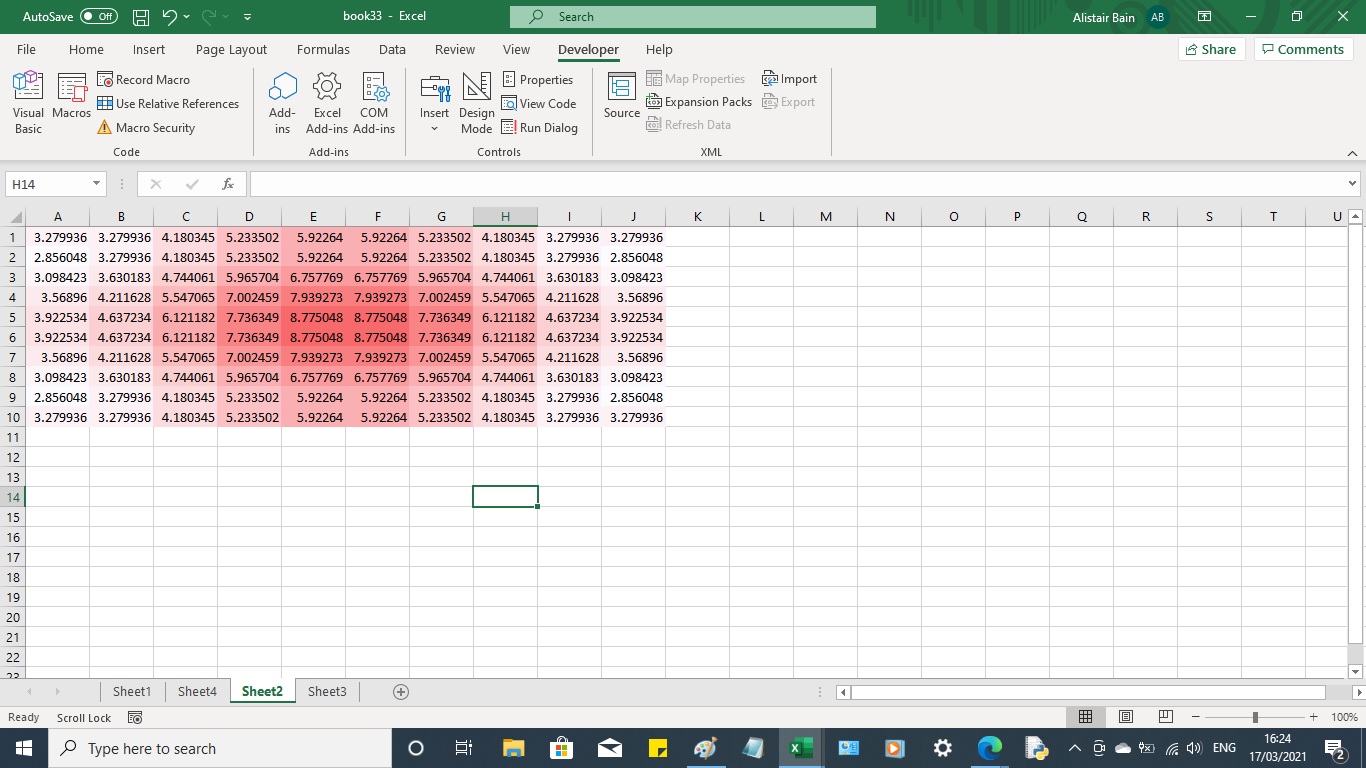This screenshot has height=768, width=1366.
Task: Open Microsoft Edge from taskbar
Action: 989,748
